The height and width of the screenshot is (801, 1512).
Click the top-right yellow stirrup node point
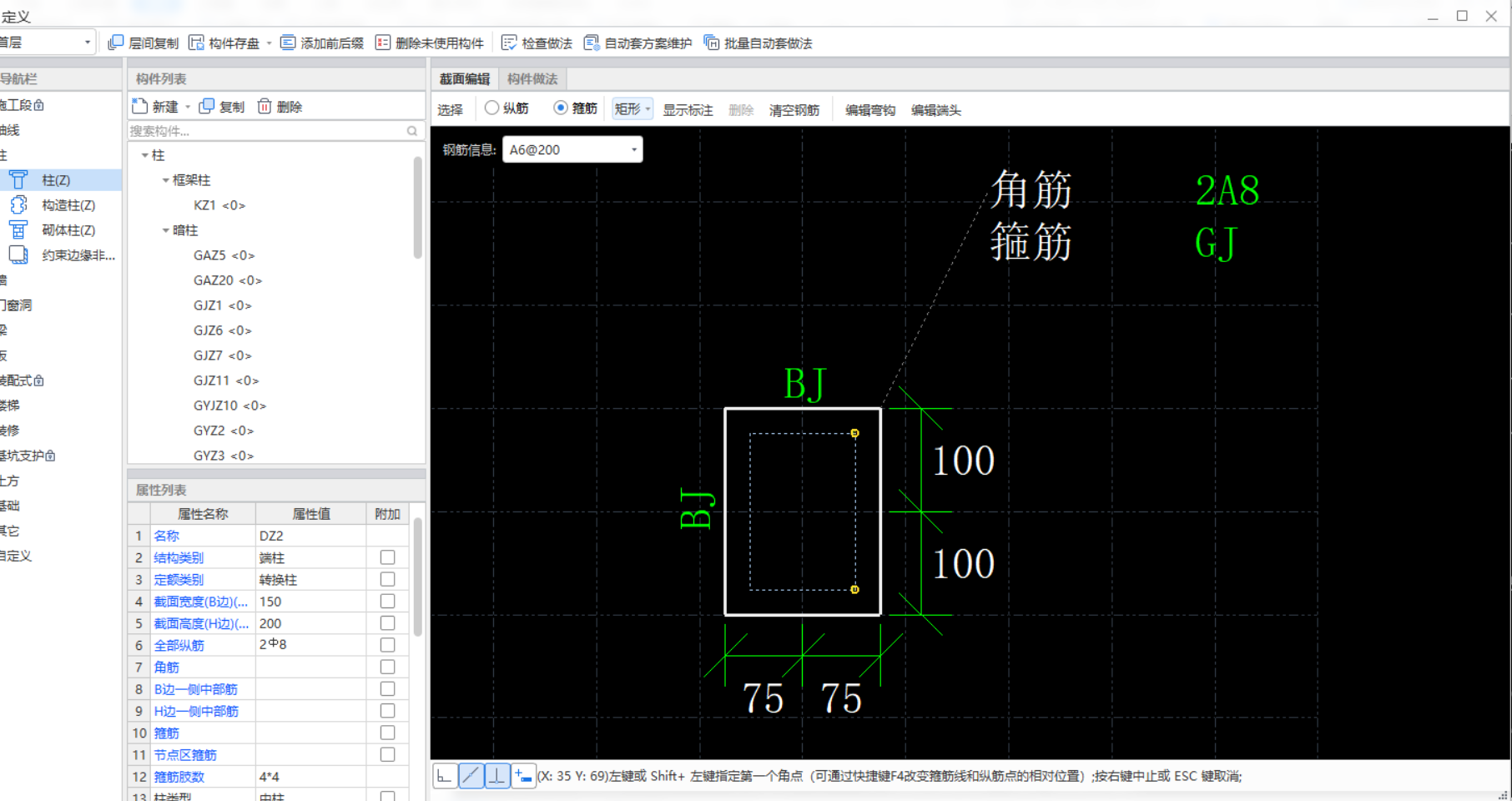(854, 433)
